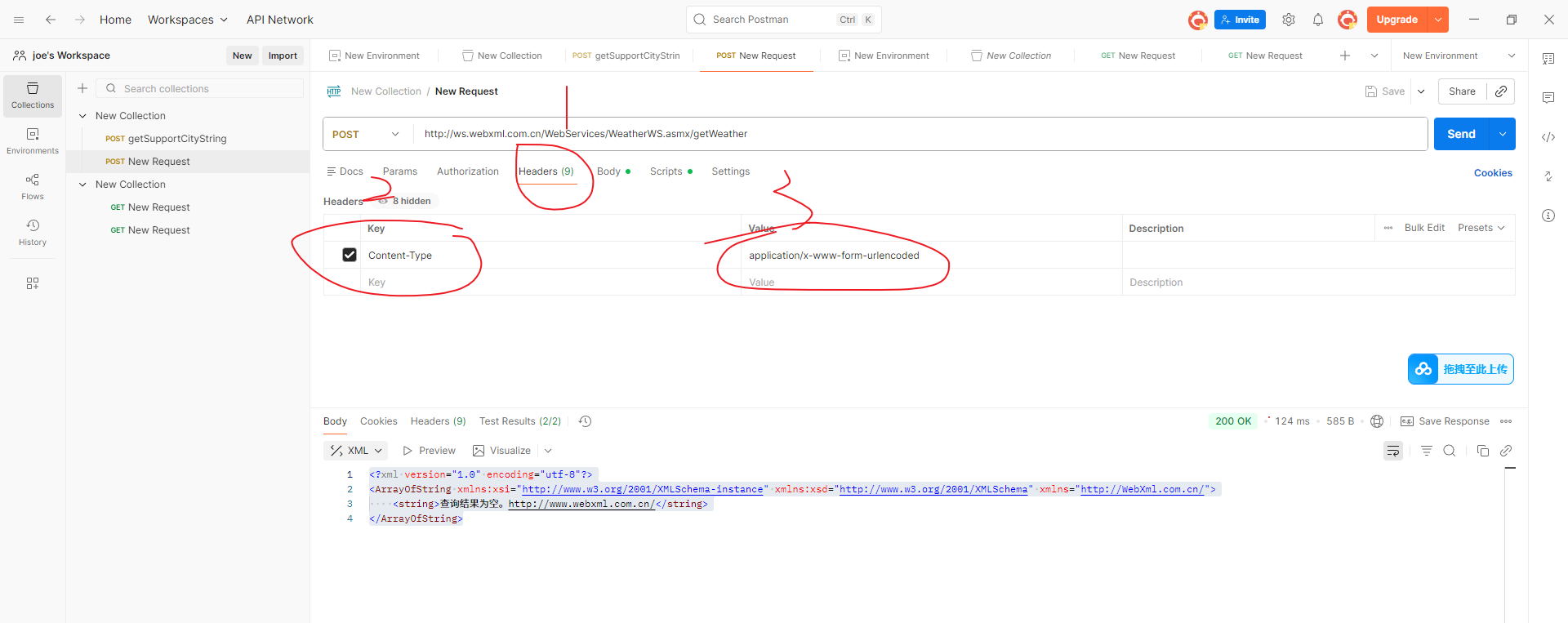Screen dimensions: 1568x623
Task: Open the Send options arrow
Action: (1503, 134)
